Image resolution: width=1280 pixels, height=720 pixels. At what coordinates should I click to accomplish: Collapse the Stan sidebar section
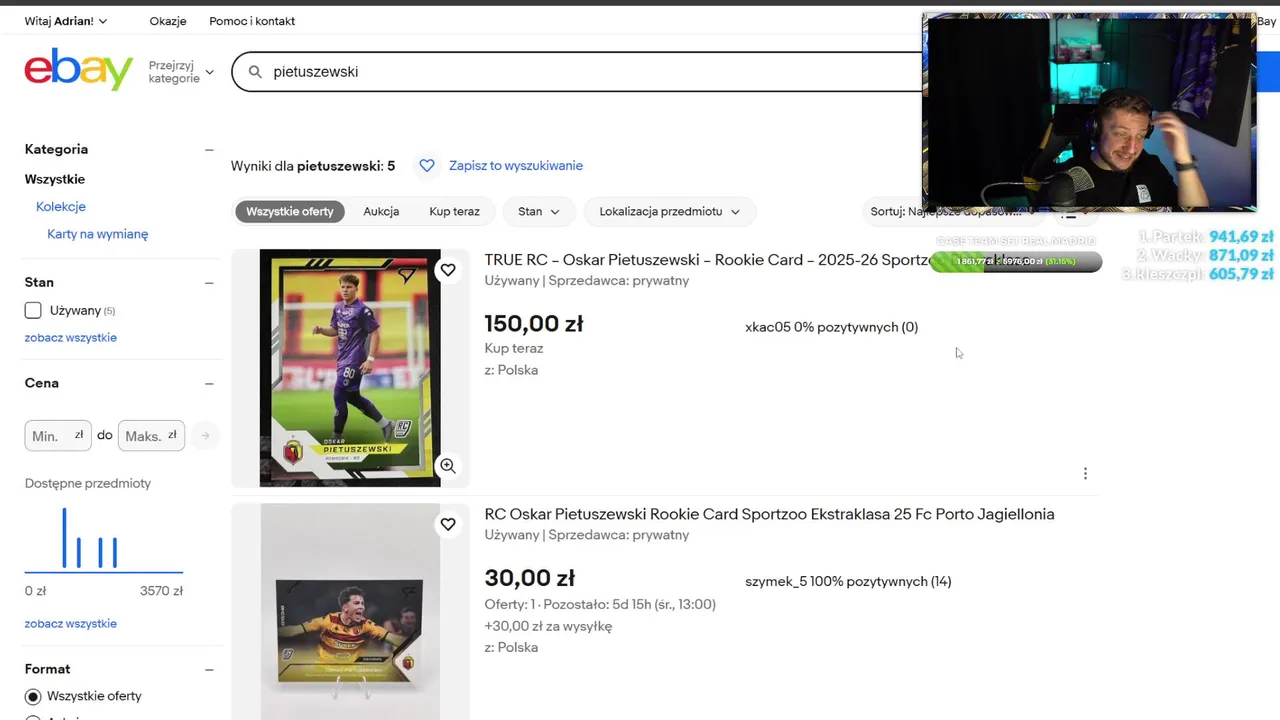click(x=209, y=283)
